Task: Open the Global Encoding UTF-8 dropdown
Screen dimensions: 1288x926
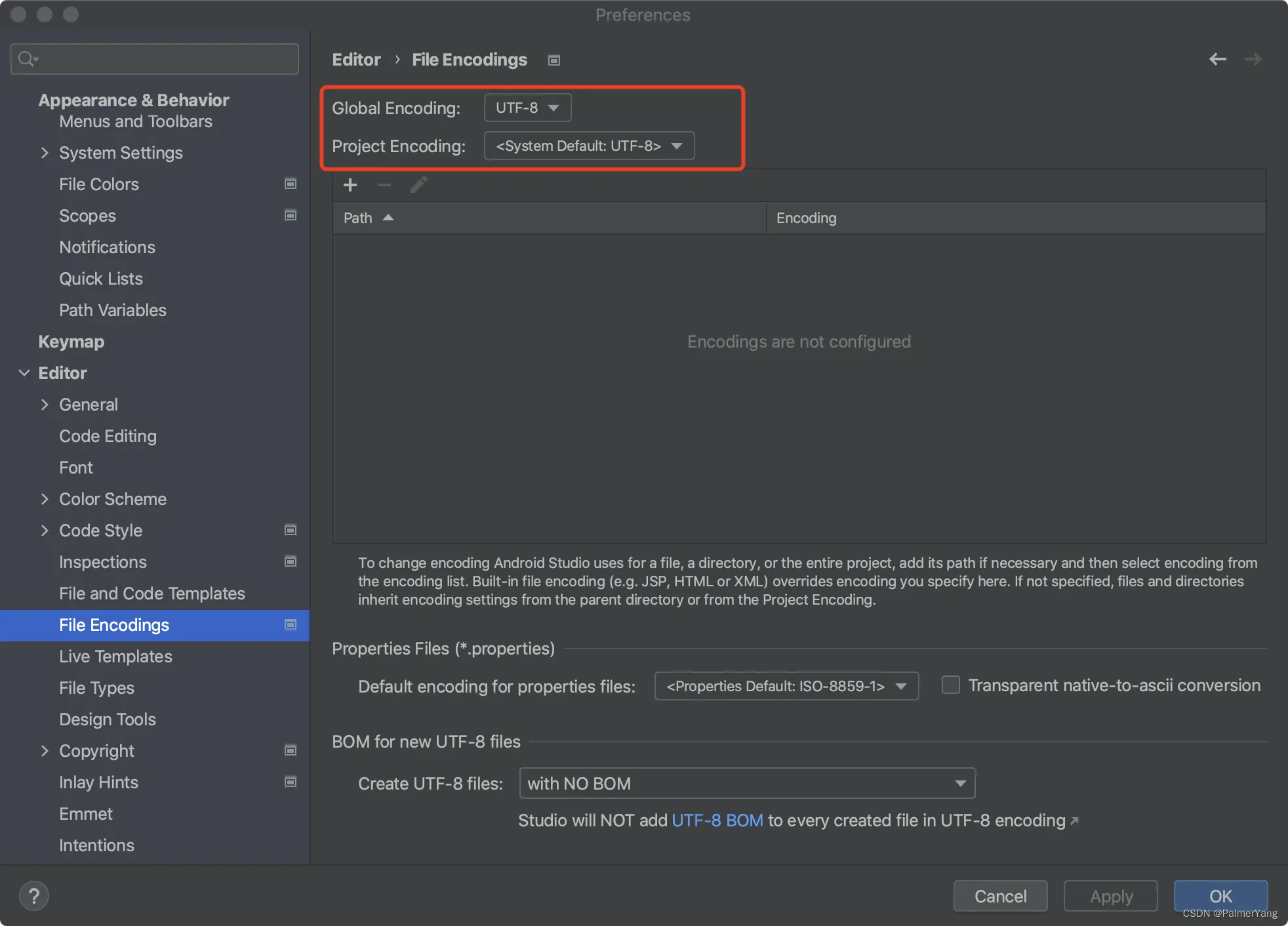Action: coord(527,108)
